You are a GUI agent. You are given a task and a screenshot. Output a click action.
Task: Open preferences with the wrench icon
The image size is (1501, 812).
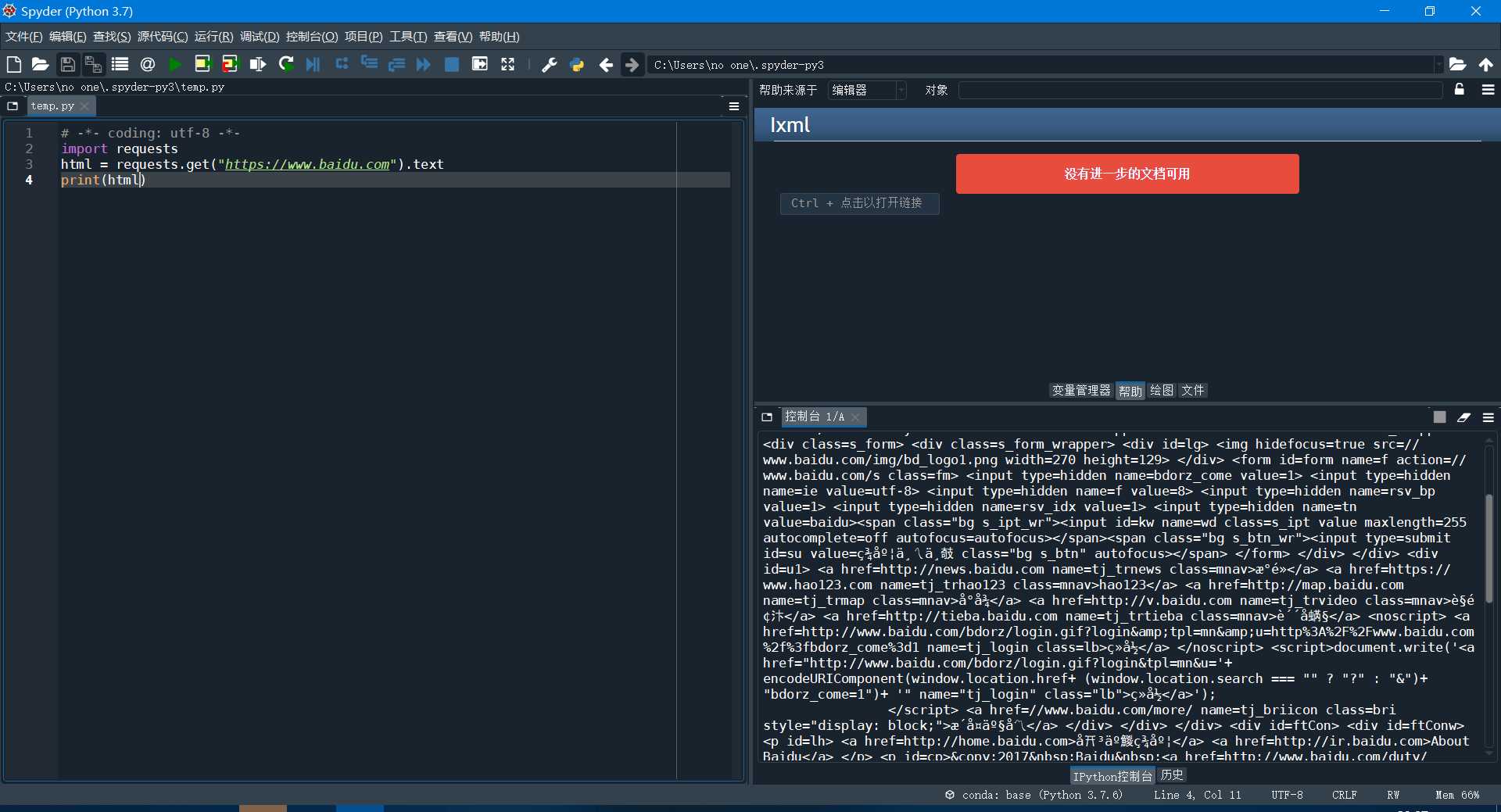(x=550, y=64)
